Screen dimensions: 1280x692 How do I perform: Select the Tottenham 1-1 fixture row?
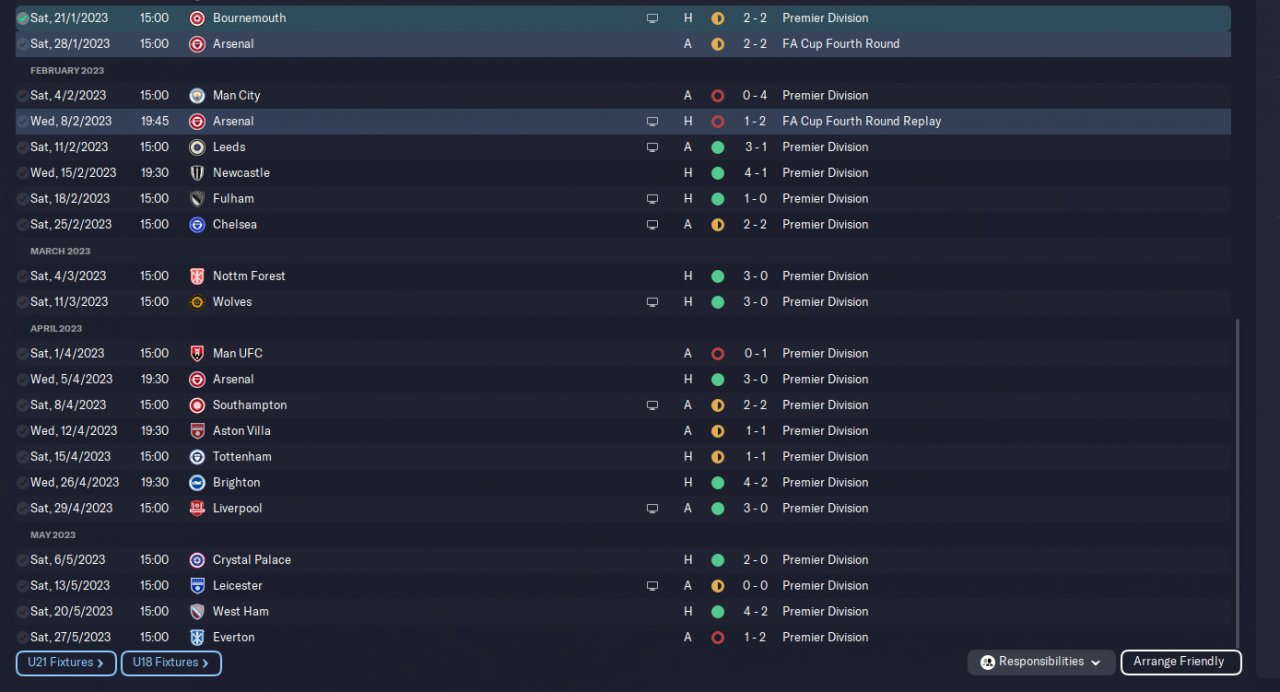click(x=623, y=457)
